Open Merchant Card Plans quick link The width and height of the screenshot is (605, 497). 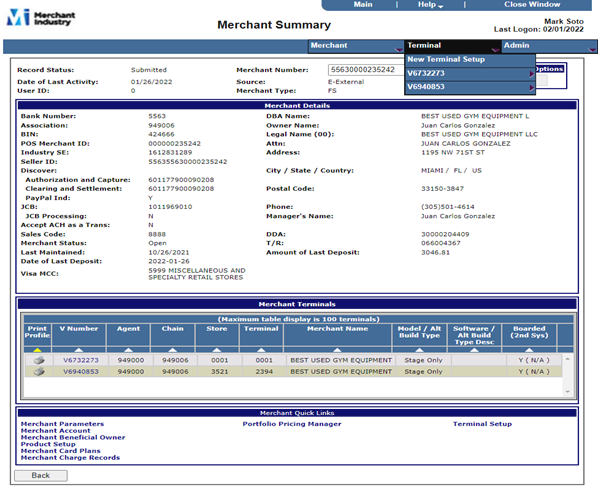[x=61, y=451]
